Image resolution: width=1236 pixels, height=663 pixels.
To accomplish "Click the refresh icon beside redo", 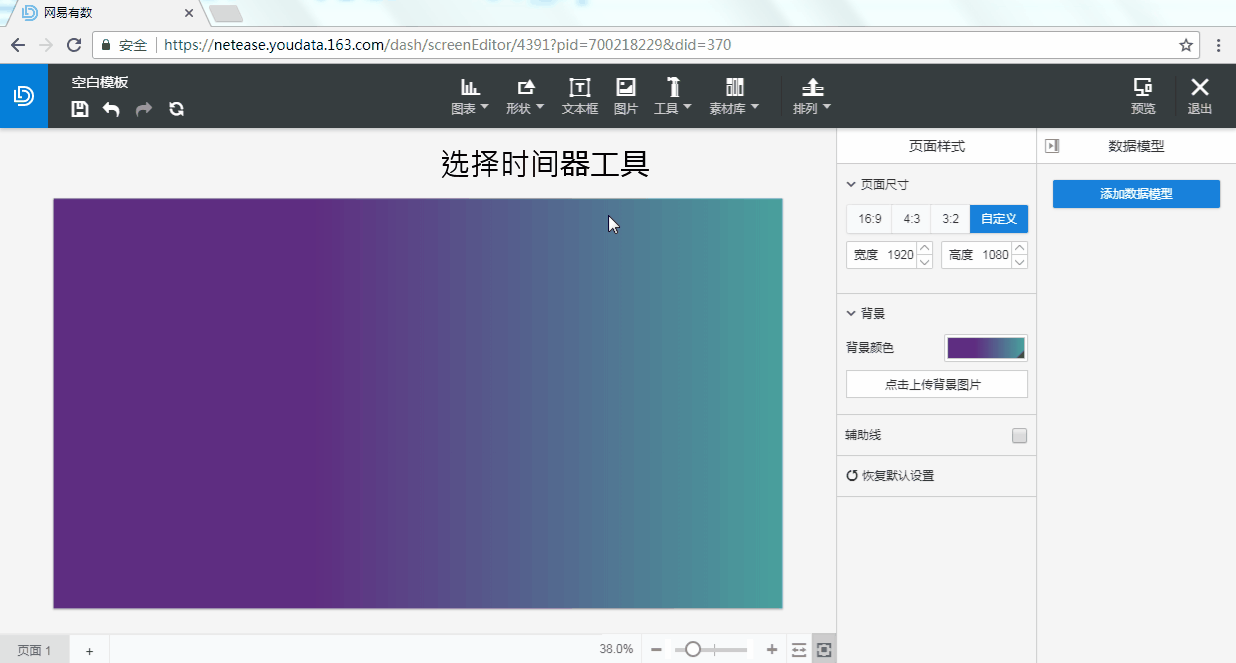I will 176,109.
